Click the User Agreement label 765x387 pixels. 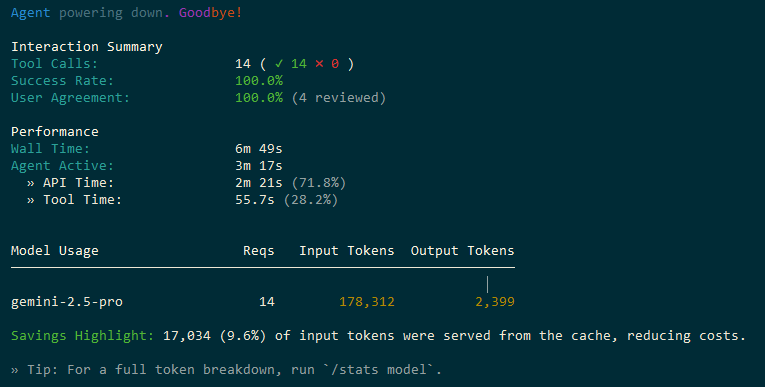pyautogui.click(x=70, y=98)
